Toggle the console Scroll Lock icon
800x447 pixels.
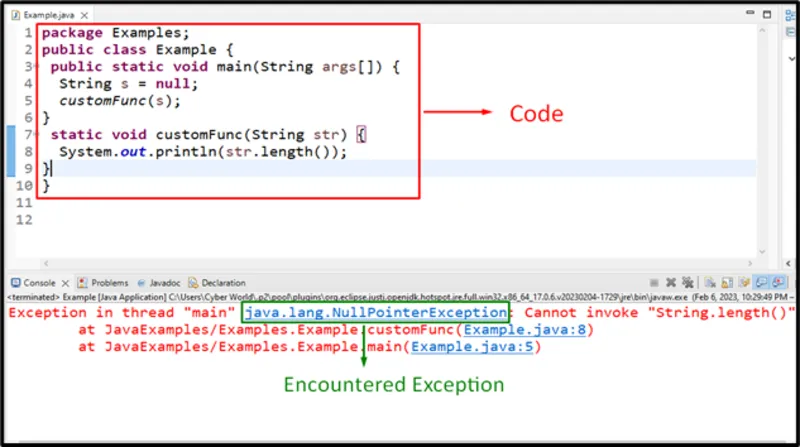tap(727, 282)
